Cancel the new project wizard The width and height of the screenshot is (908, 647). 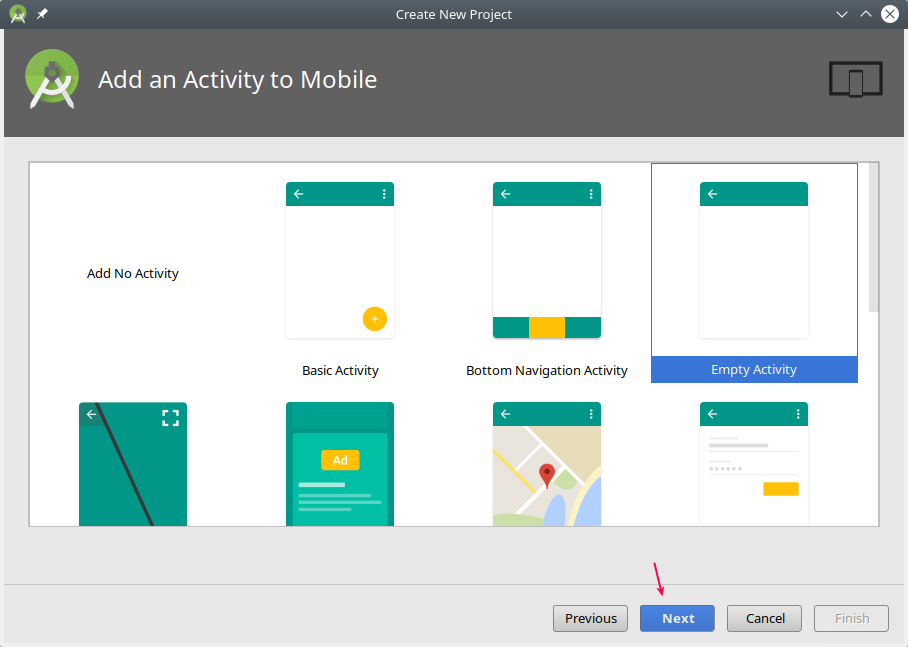point(765,618)
